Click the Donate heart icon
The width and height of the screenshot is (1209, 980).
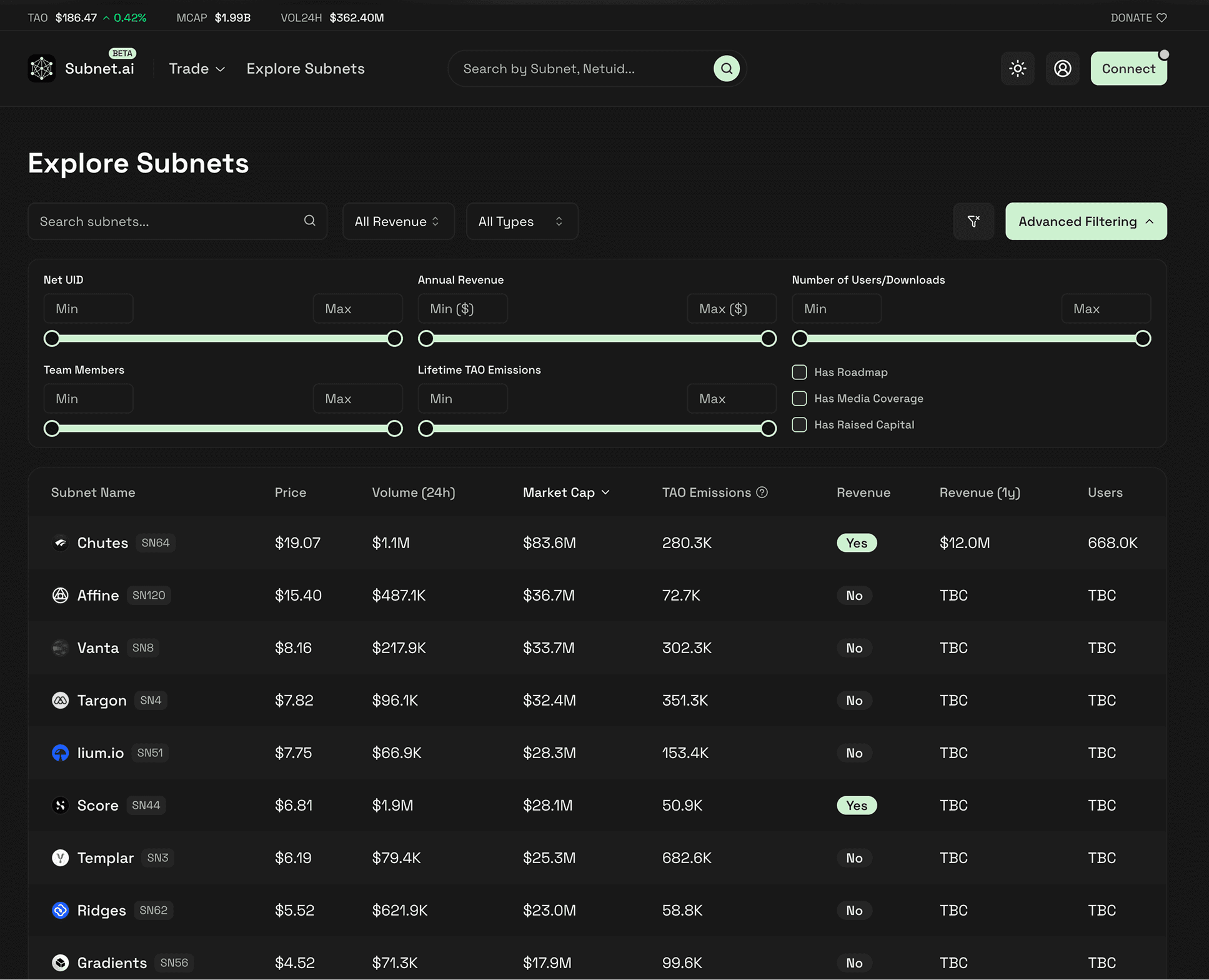pos(1162,17)
